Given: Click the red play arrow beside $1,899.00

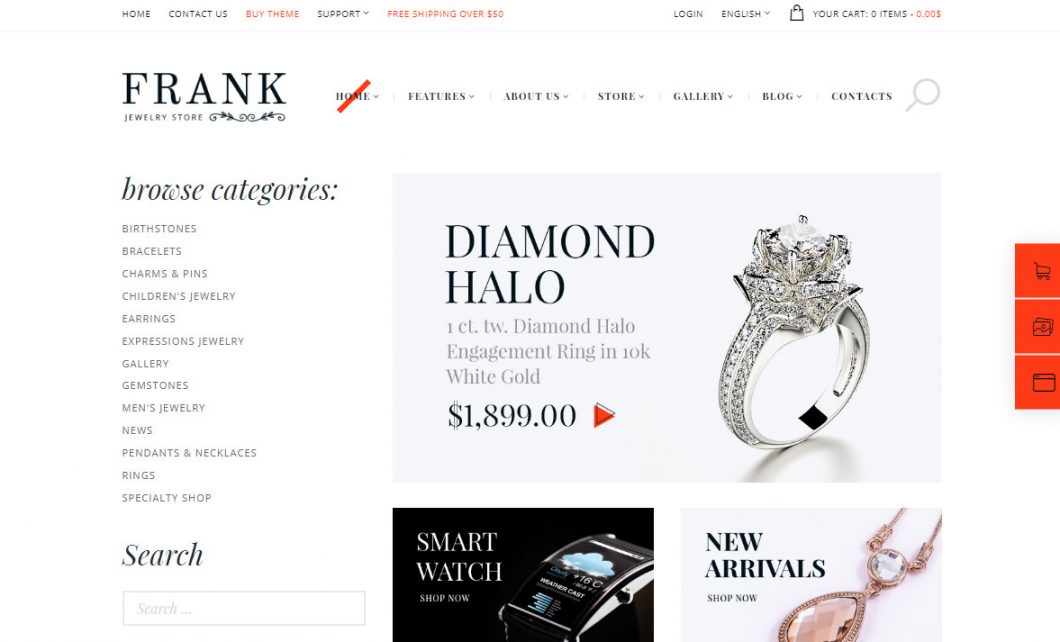Looking at the screenshot, I should (x=604, y=415).
